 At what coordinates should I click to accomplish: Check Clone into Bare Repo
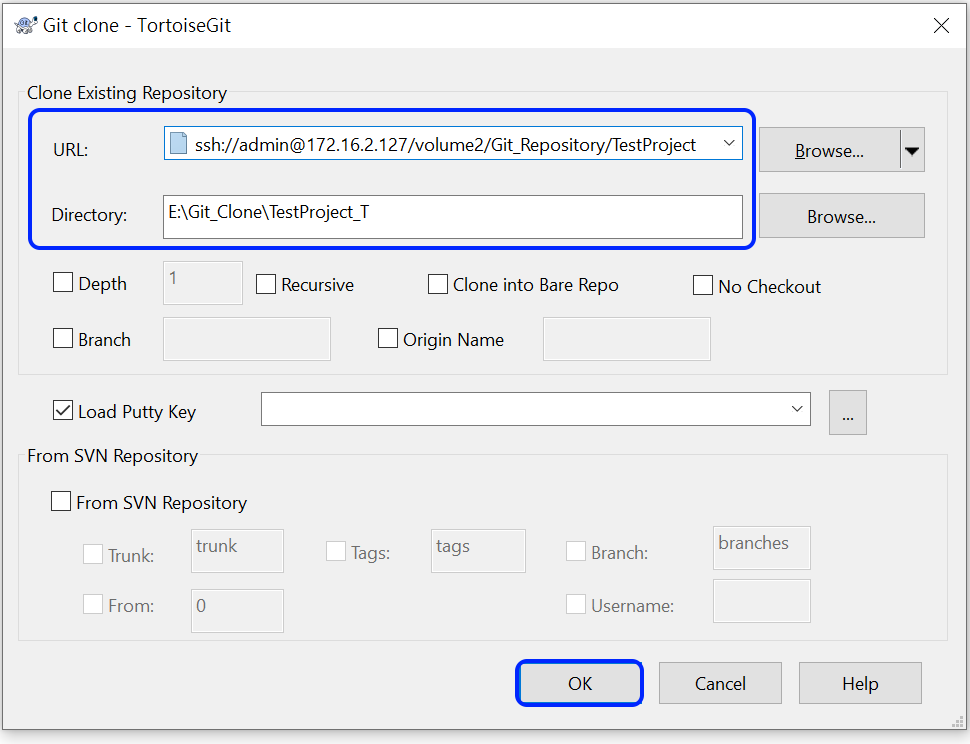pos(438,284)
